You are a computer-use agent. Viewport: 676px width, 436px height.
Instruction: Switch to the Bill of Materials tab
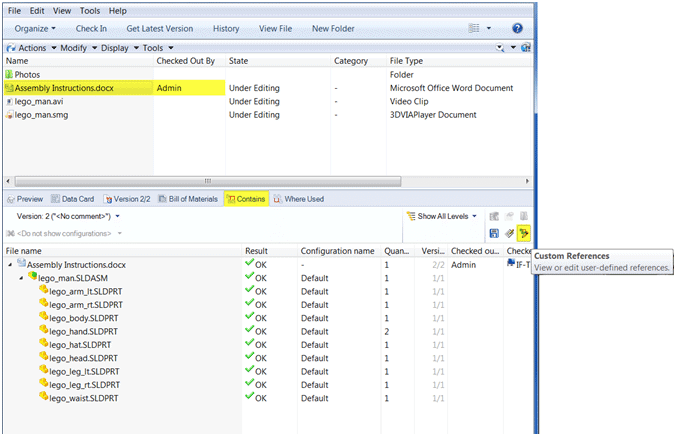[189, 199]
